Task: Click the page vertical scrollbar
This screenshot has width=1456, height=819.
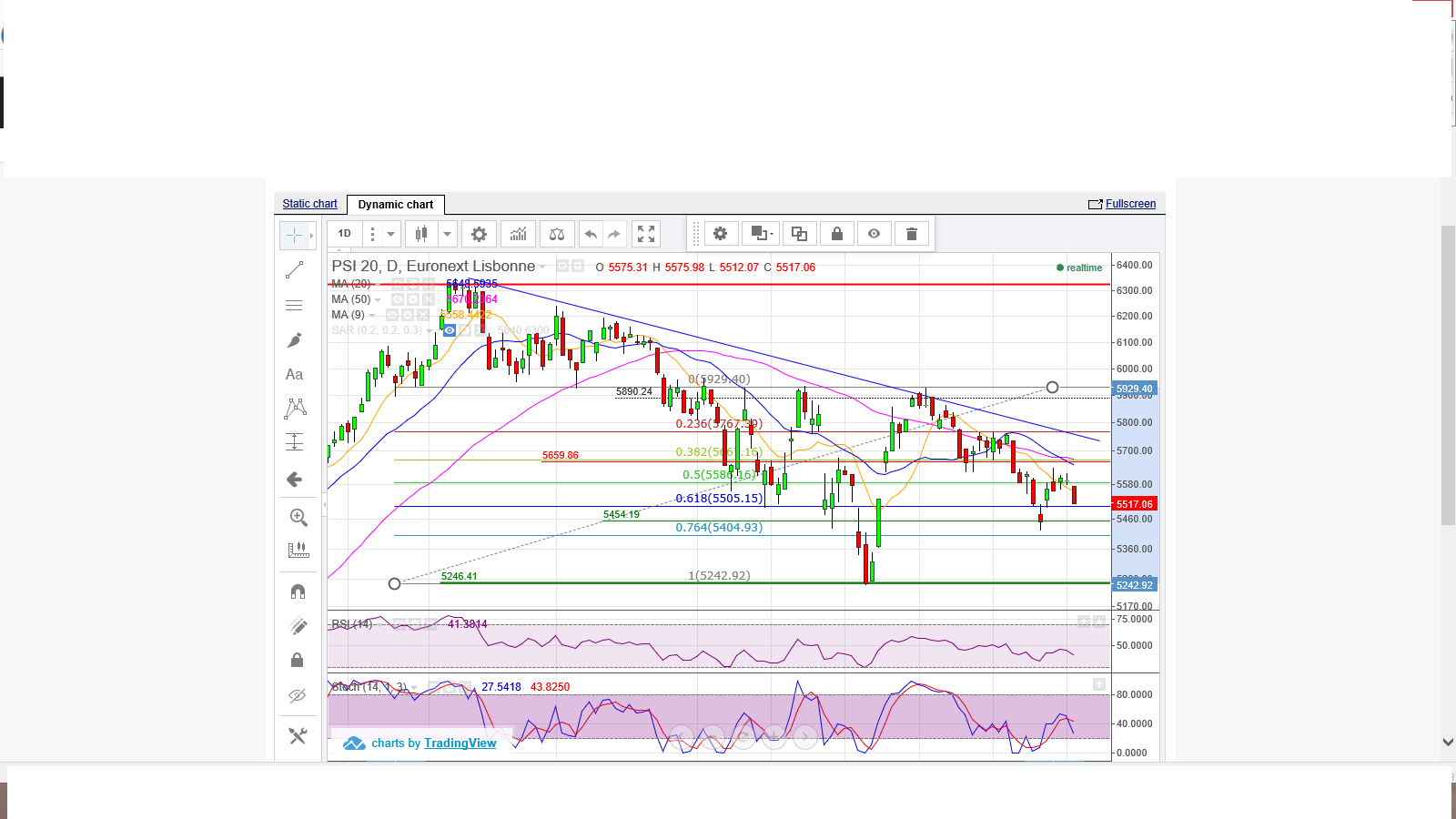Action: pyautogui.click(x=1448, y=375)
